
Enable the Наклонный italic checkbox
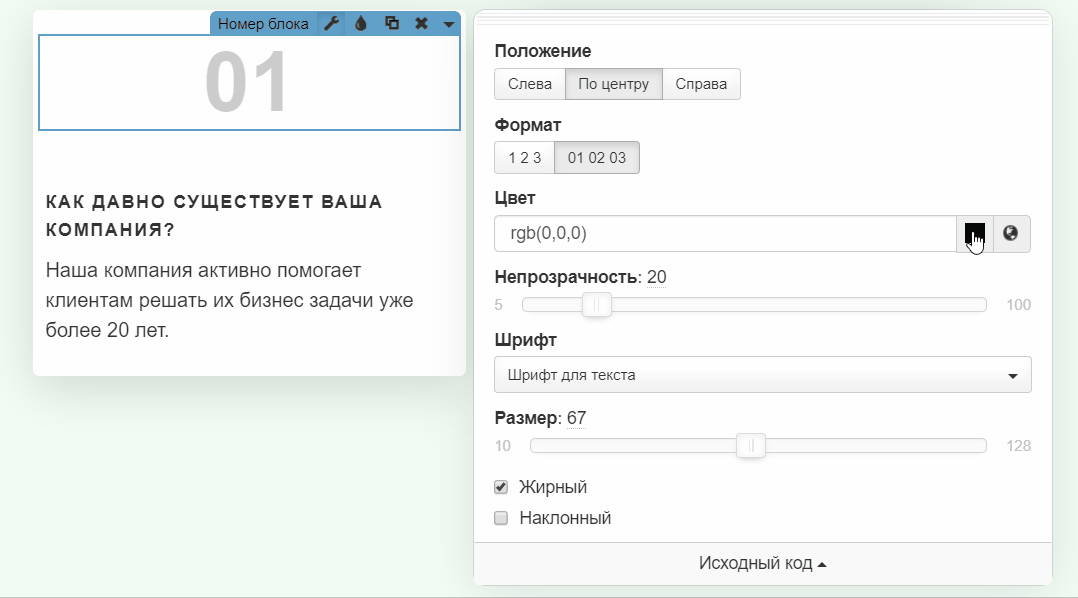click(x=502, y=518)
